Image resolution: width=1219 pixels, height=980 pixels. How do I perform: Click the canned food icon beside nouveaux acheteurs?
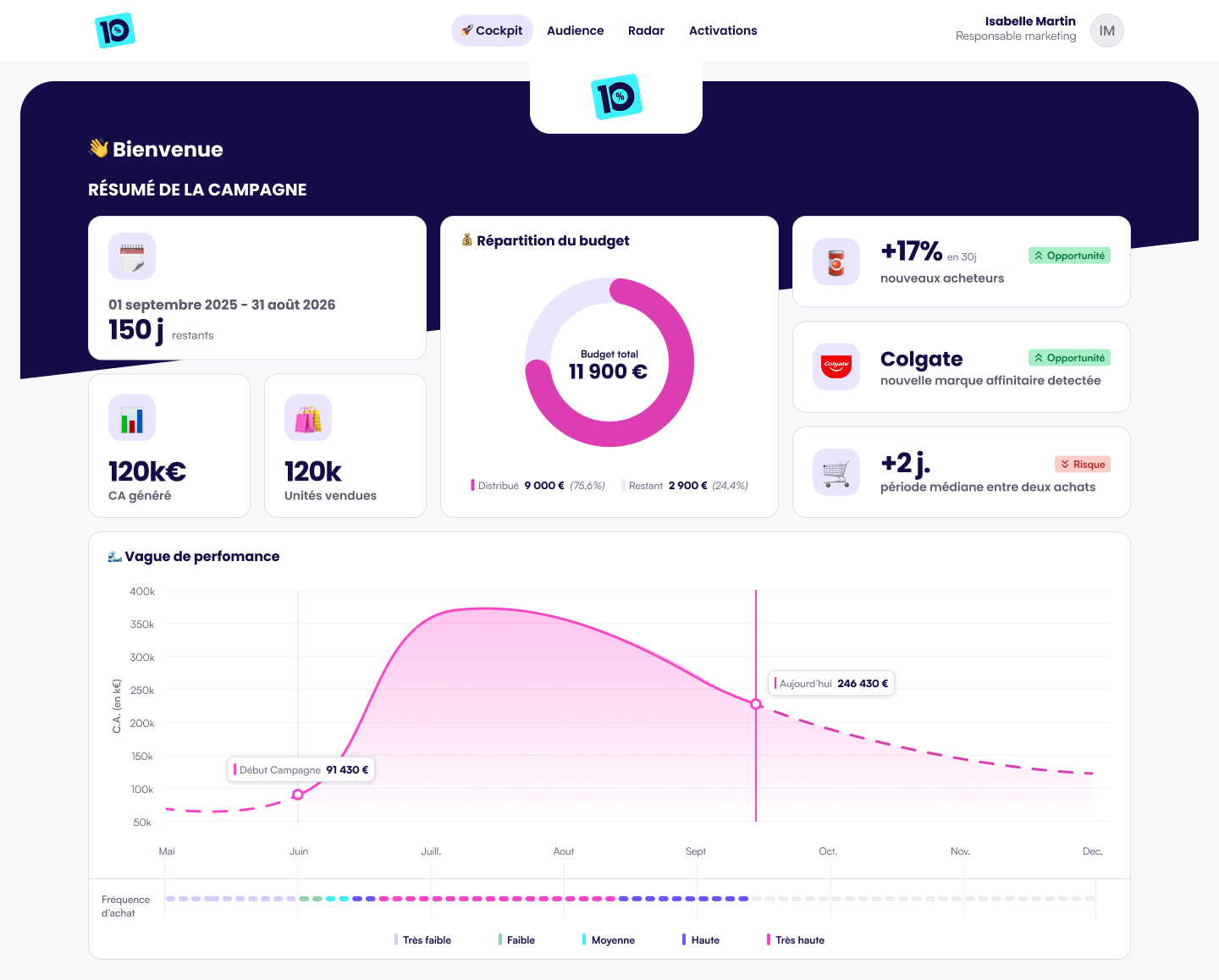tap(836, 262)
